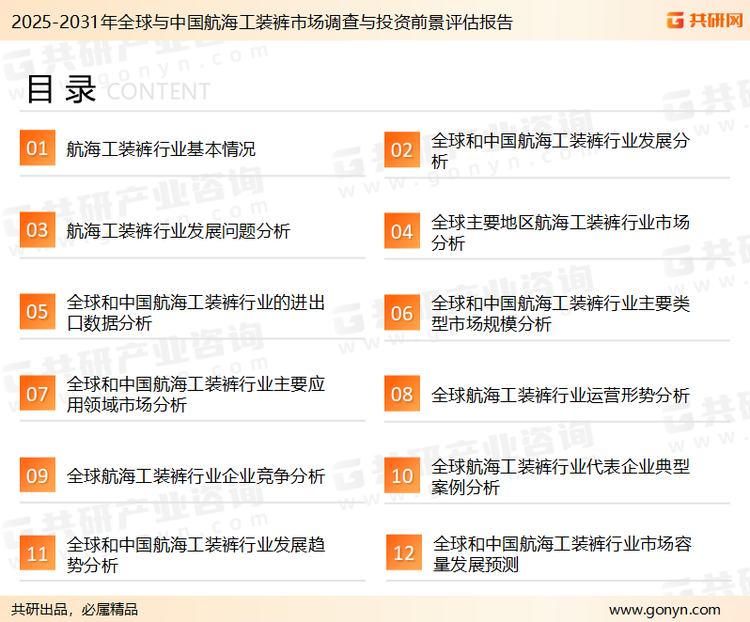Click the orange 02 number badge

point(402,150)
